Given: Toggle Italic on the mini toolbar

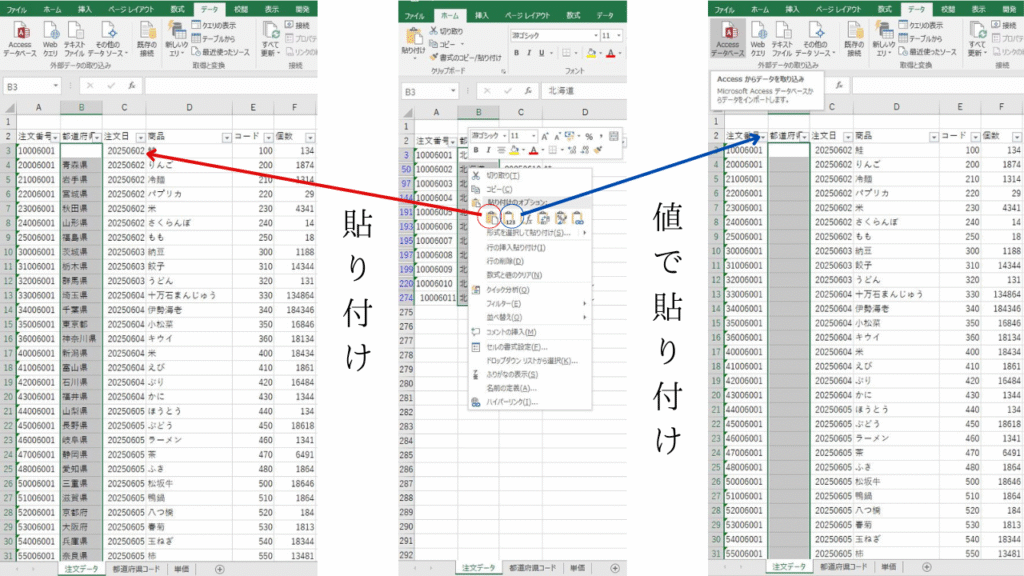Looking at the screenshot, I should [x=488, y=150].
